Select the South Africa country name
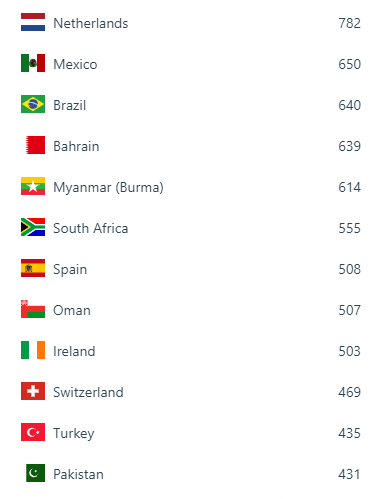This screenshot has height=499, width=379. click(91, 228)
